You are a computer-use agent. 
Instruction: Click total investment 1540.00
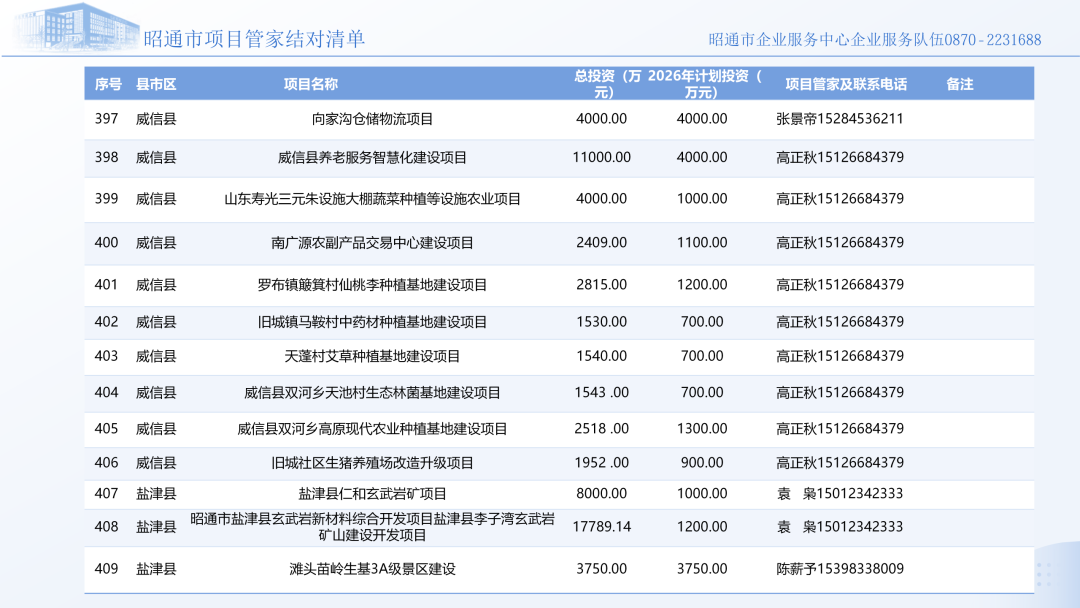coord(601,356)
